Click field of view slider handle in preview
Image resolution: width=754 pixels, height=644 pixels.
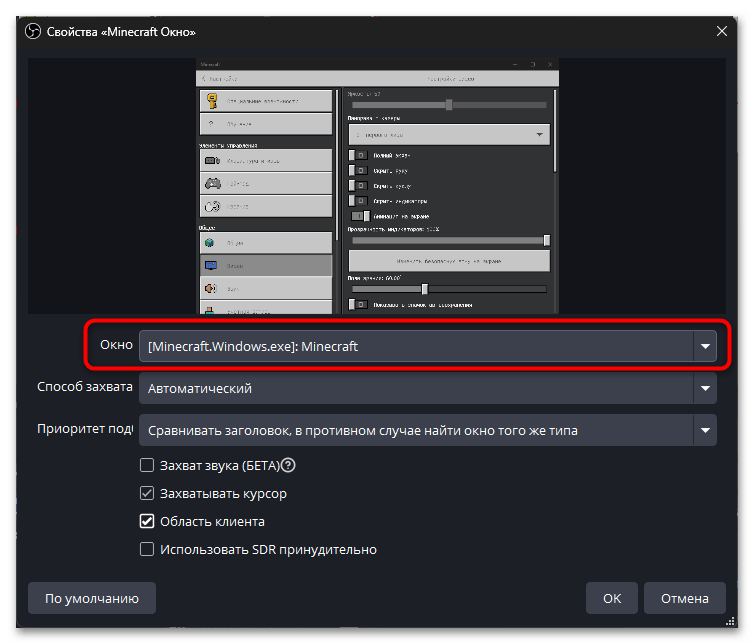(x=424, y=289)
